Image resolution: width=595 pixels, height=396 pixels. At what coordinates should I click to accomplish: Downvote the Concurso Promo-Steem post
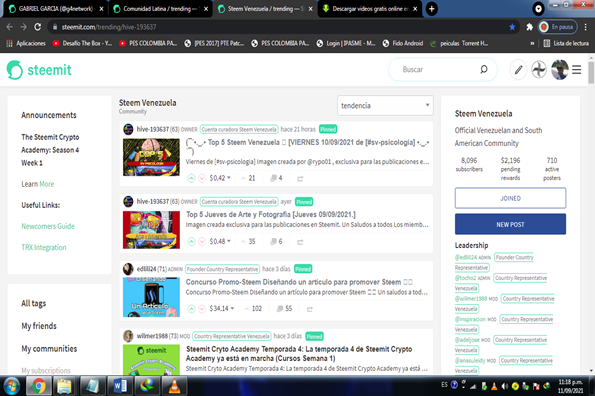click(202, 309)
